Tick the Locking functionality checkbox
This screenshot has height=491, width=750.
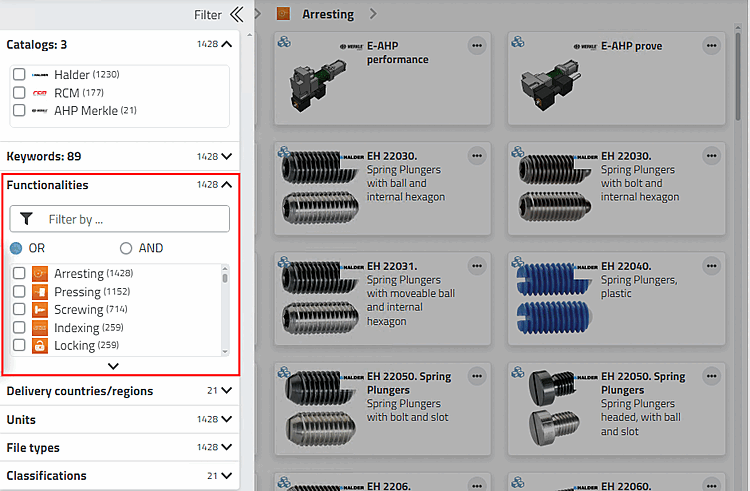[19, 345]
